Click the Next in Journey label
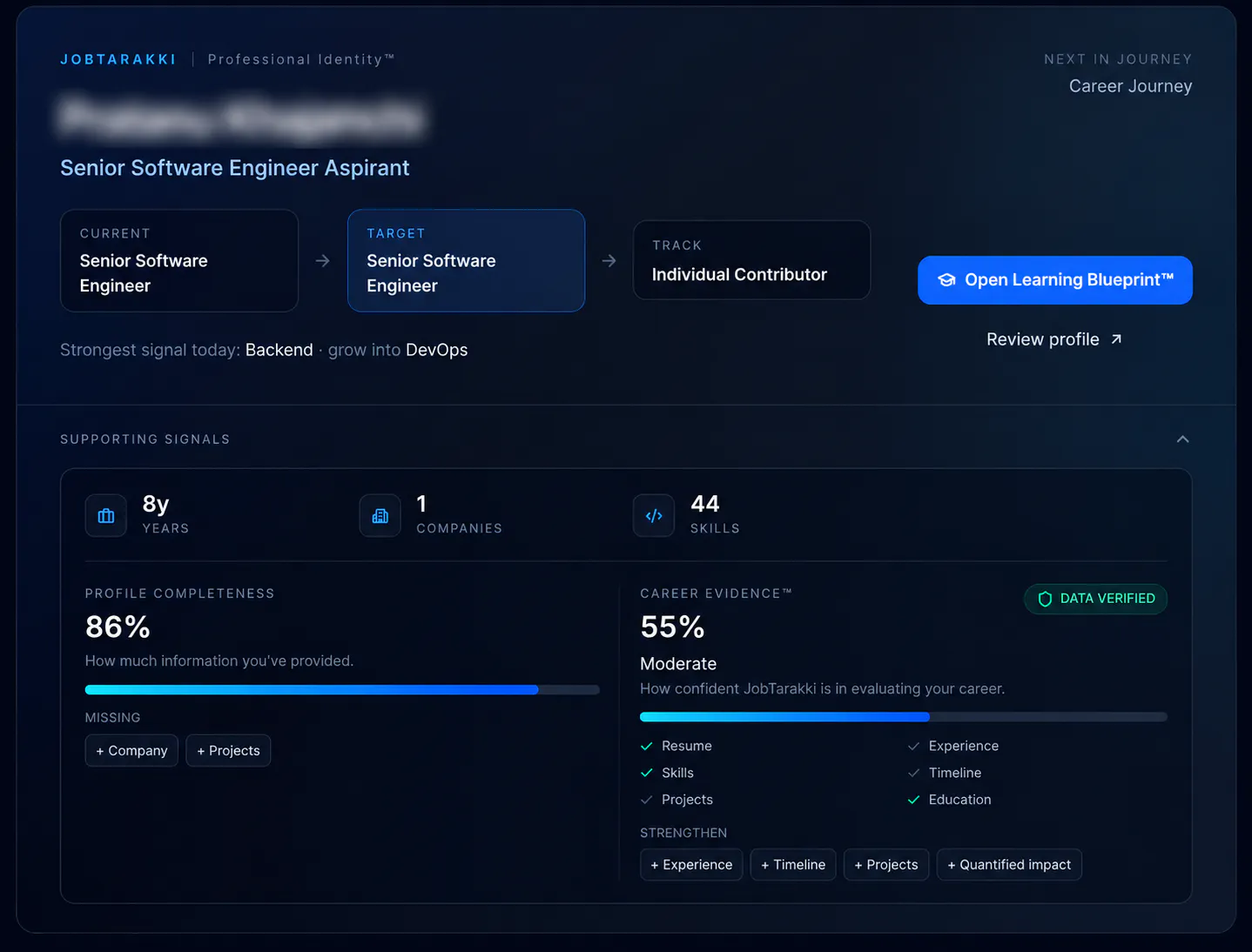The height and width of the screenshot is (952, 1252). [1118, 59]
